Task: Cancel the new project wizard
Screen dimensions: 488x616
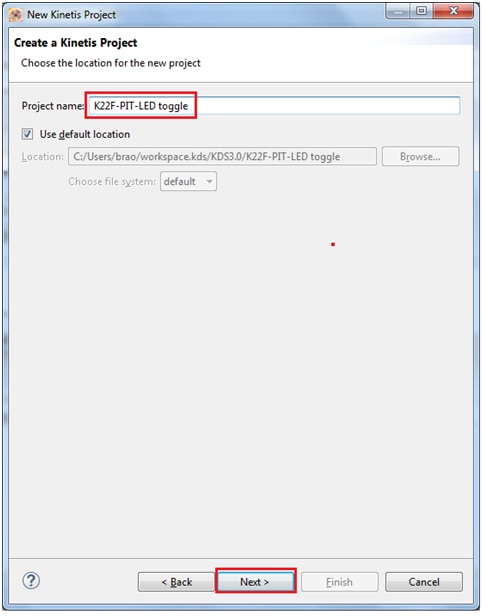Action: [424, 582]
